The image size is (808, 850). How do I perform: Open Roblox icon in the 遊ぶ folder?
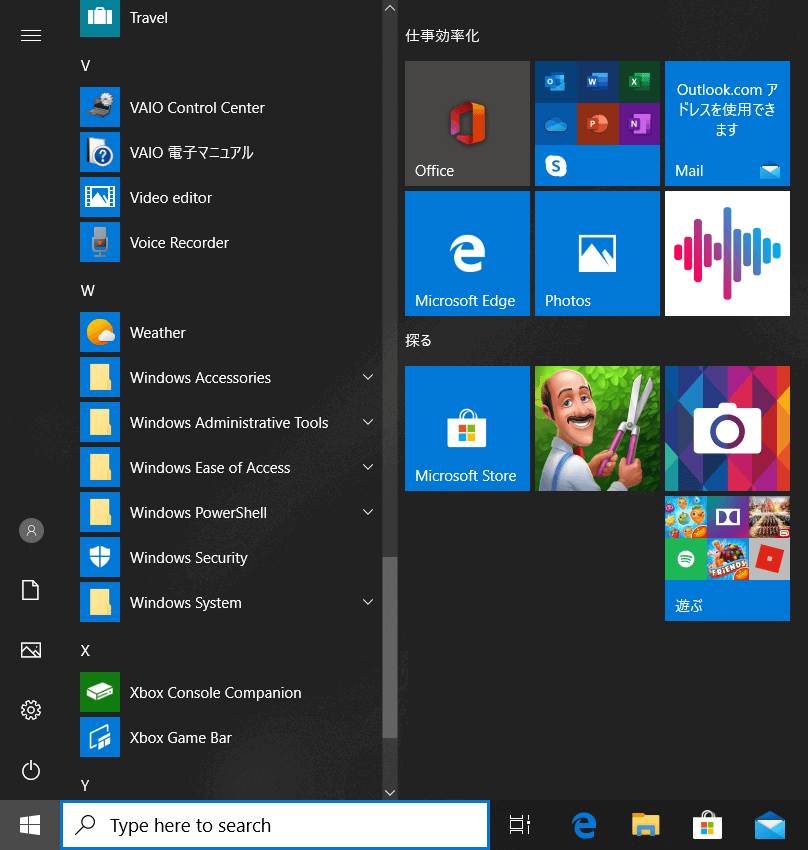(770, 559)
